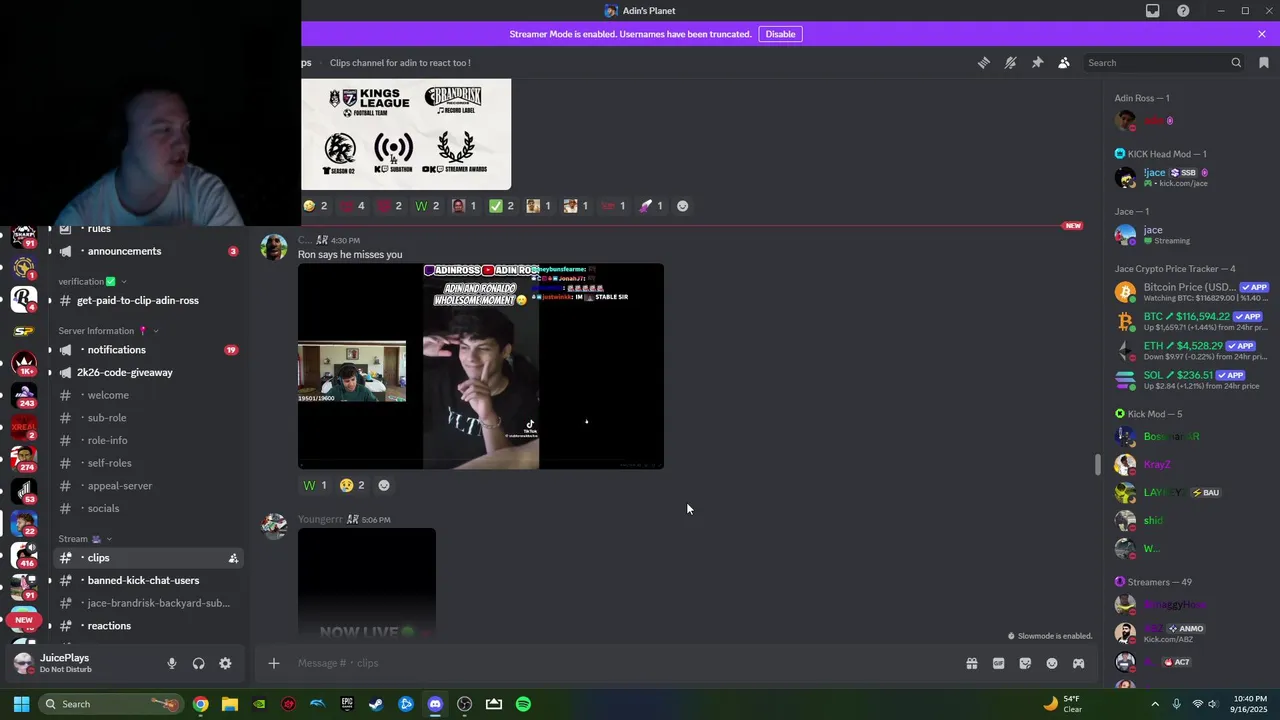Open the ETH $4,528.29 bot profile
This screenshot has width=1280, height=720.
pyautogui.click(x=1192, y=351)
